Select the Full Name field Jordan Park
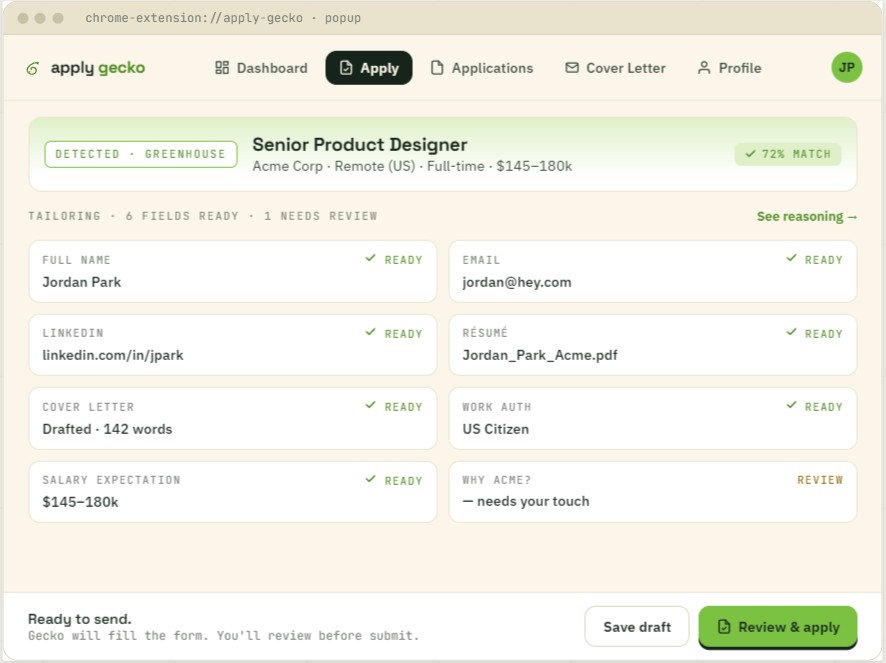 point(233,271)
